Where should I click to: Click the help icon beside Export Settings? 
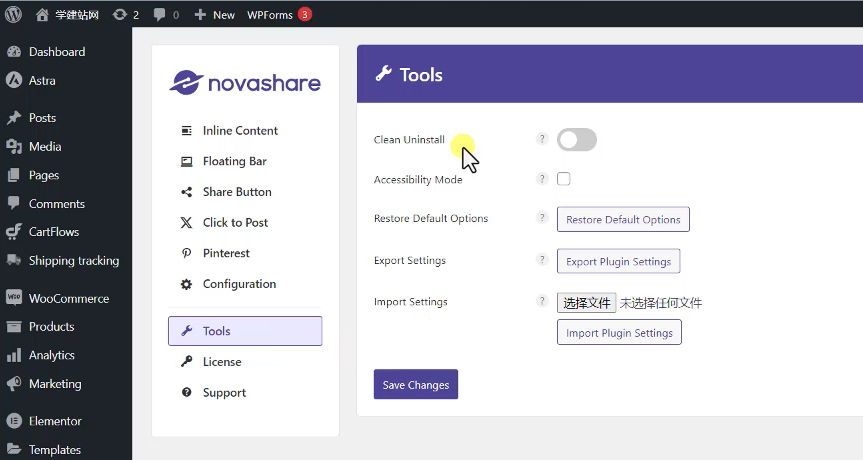(542, 260)
